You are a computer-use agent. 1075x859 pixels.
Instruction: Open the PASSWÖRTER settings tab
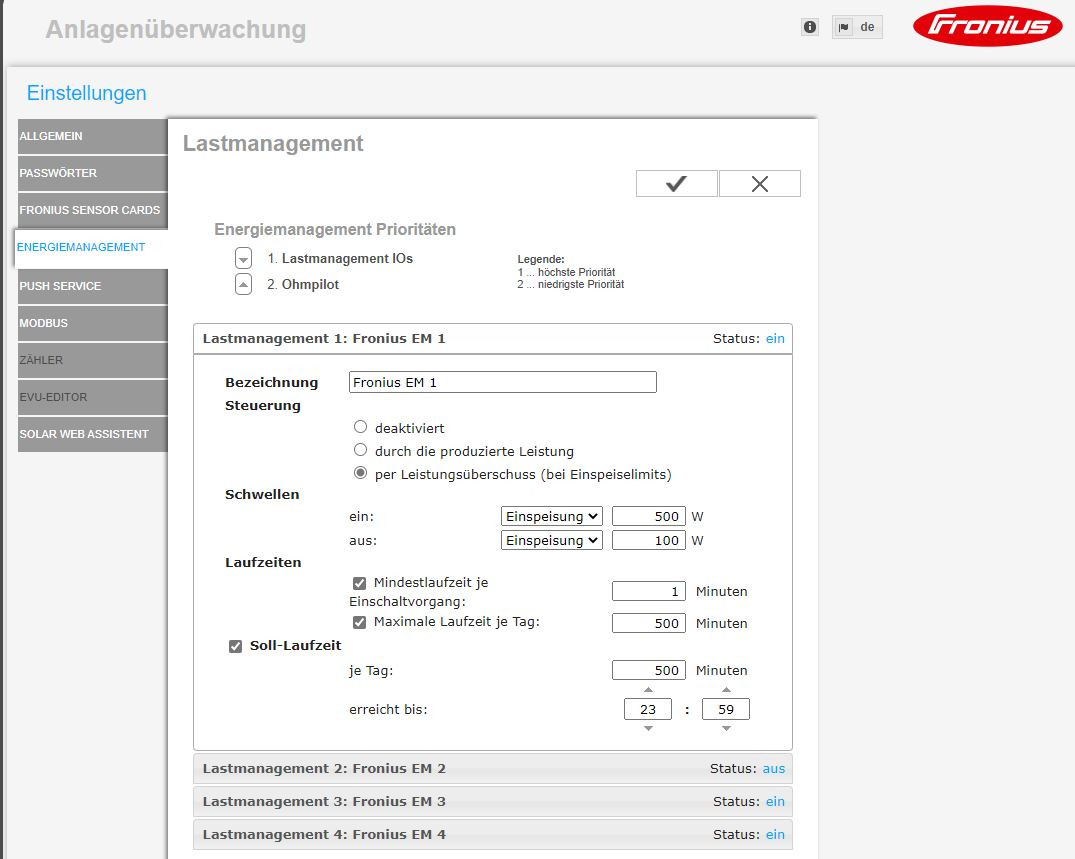pyautogui.click(x=93, y=173)
